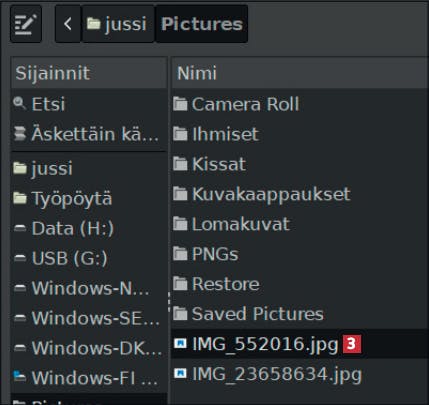Open the Saved Pictures folder
This screenshot has height=405, width=429.
pyautogui.click(x=300, y=314)
